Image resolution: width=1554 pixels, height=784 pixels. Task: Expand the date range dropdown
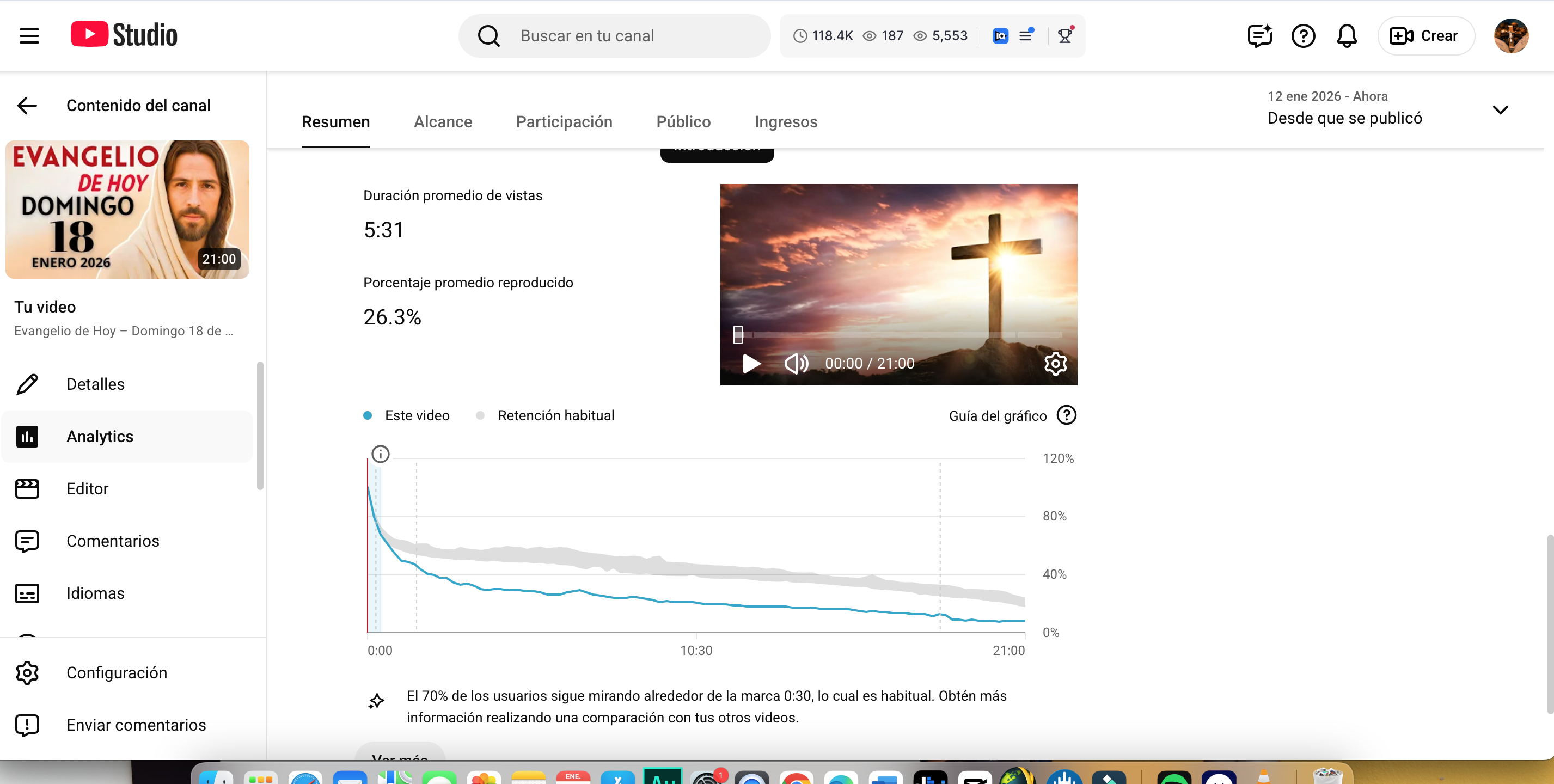click(1500, 110)
